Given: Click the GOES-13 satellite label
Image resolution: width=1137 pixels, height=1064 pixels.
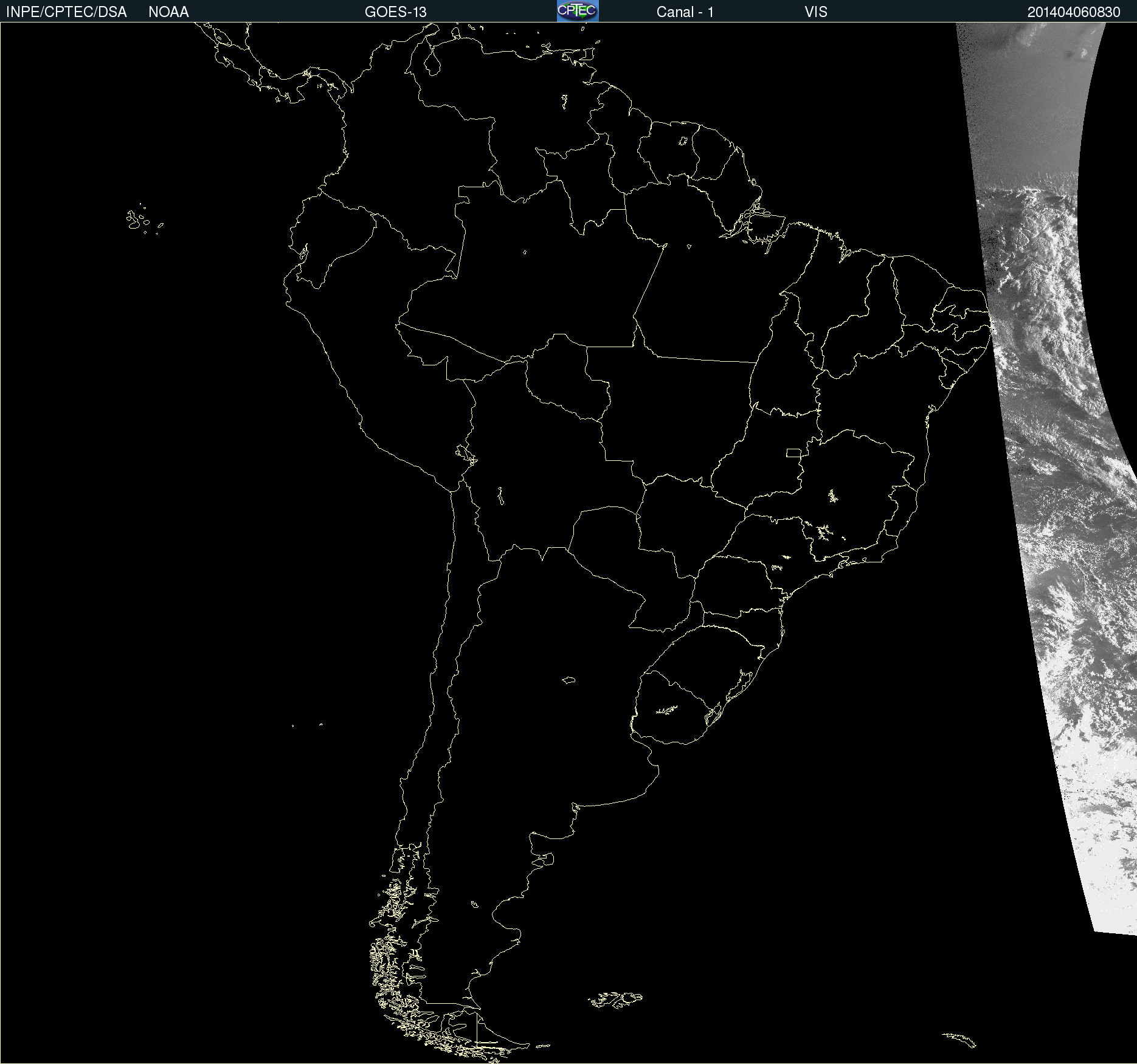Looking at the screenshot, I should (x=396, y=12).
